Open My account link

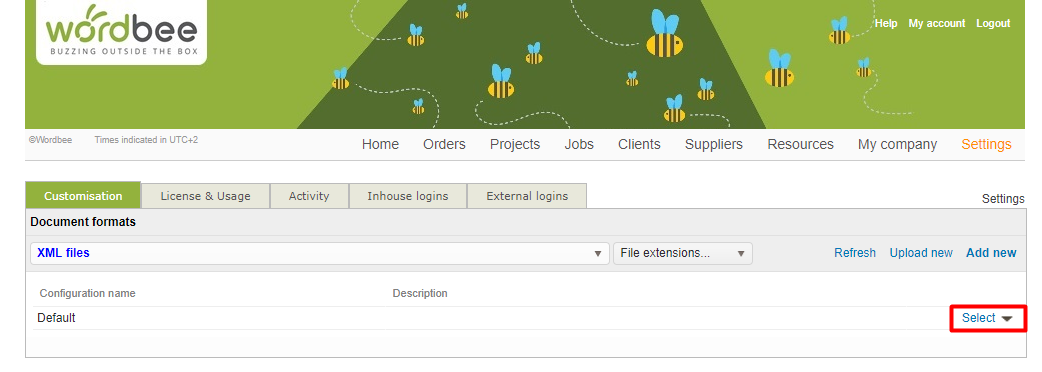(x=936, y=23)
